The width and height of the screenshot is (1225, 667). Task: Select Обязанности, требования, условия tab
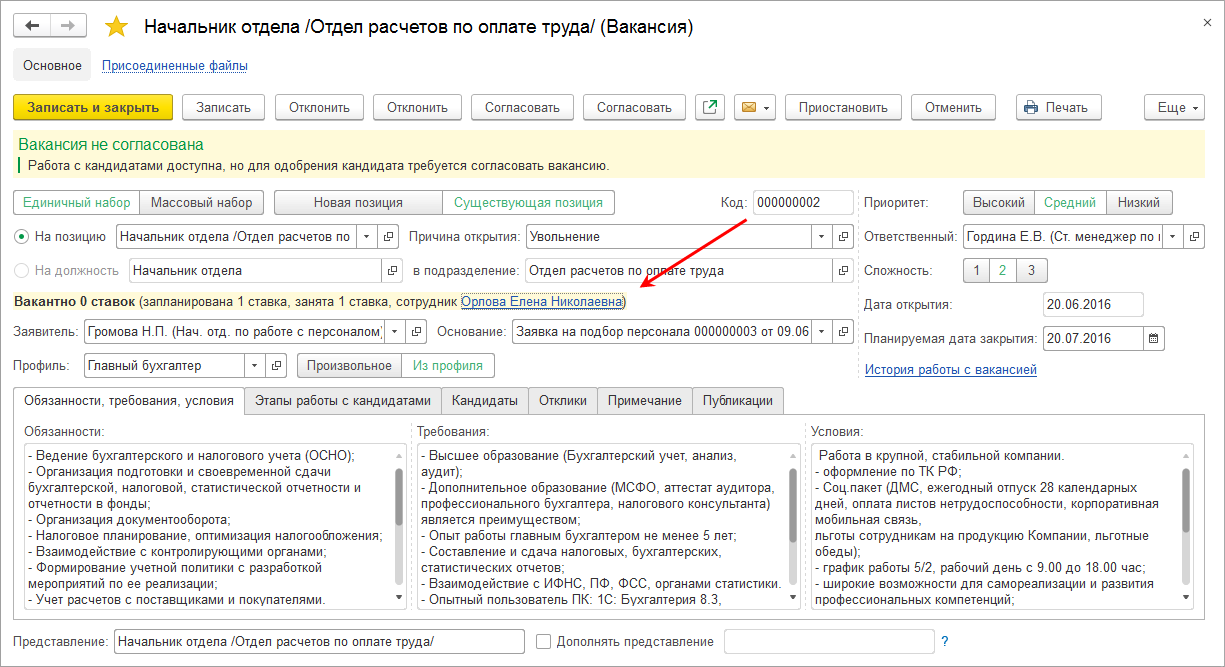(x=129, y=400)
